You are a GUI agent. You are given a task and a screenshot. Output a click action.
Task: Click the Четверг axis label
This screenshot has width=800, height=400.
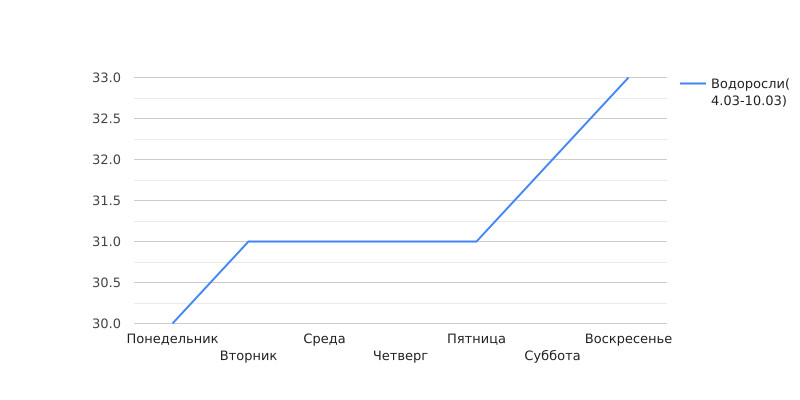pos(401,356)
